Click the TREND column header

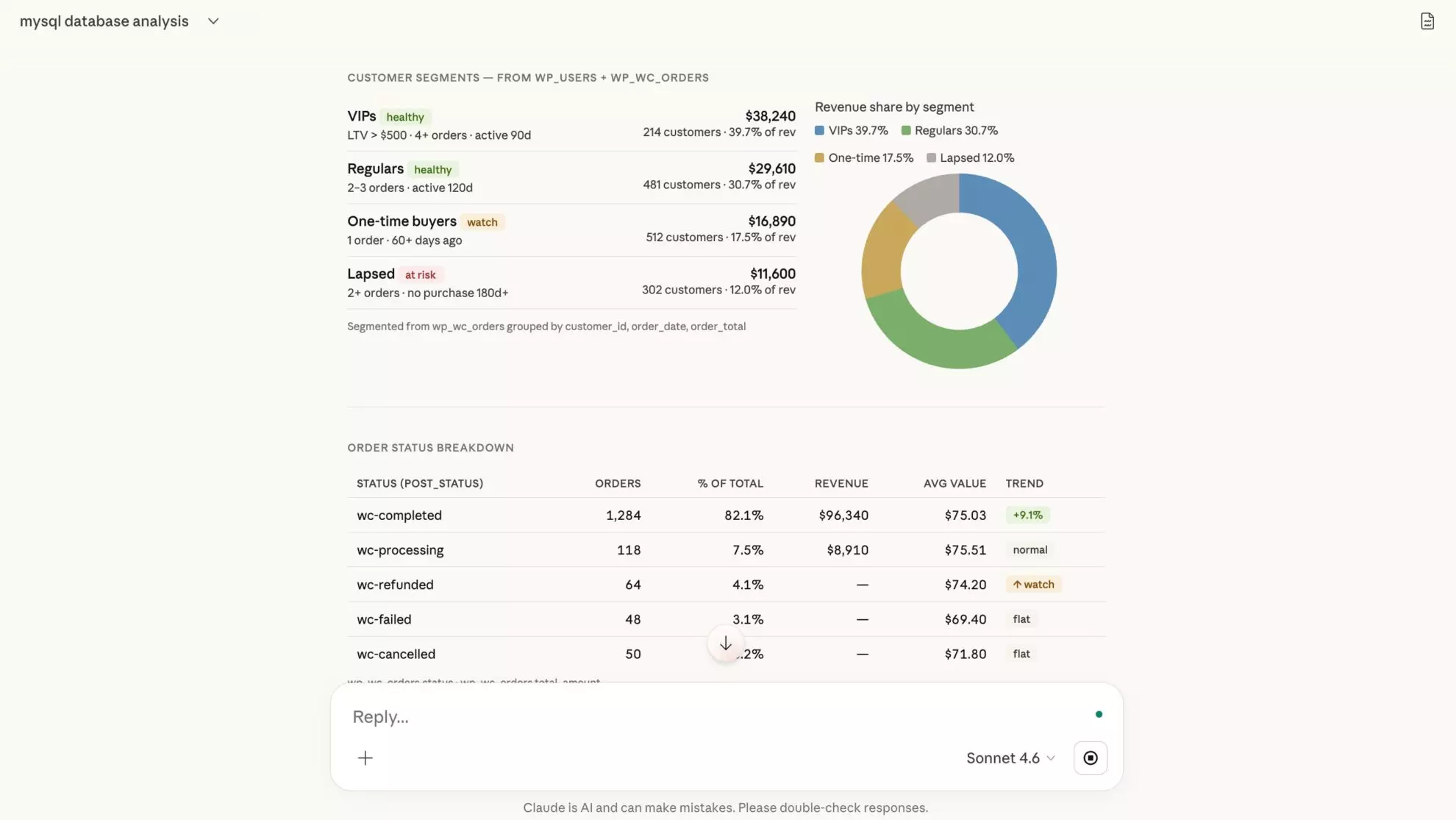(1024, 484)
